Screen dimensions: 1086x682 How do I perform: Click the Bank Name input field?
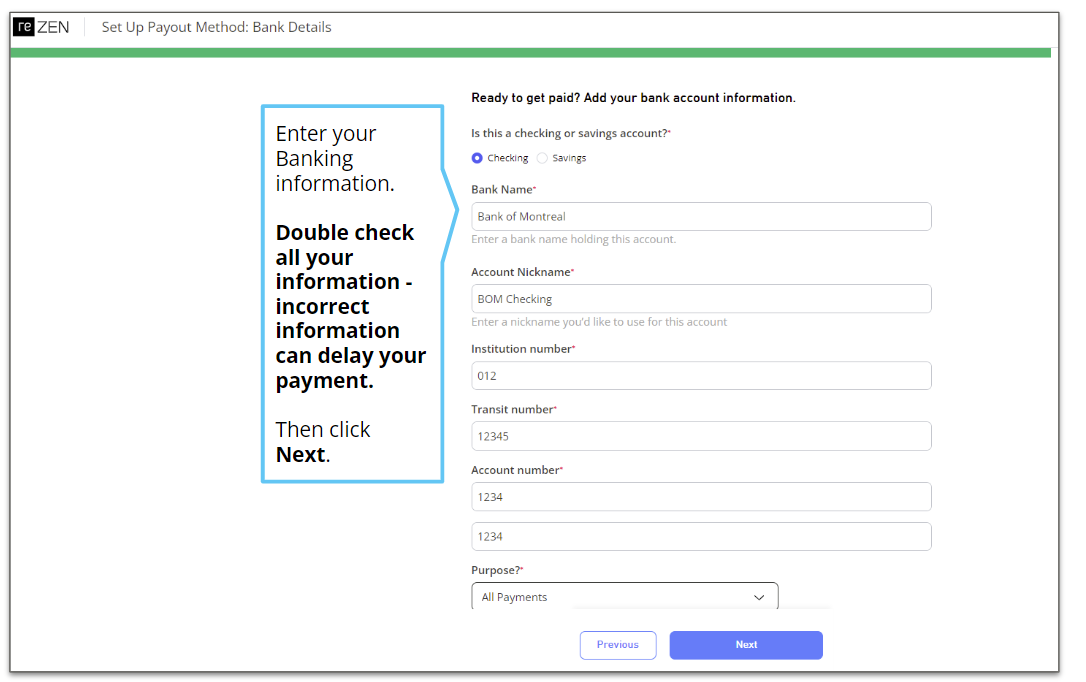pyautogui.click(x=700, y=216)
